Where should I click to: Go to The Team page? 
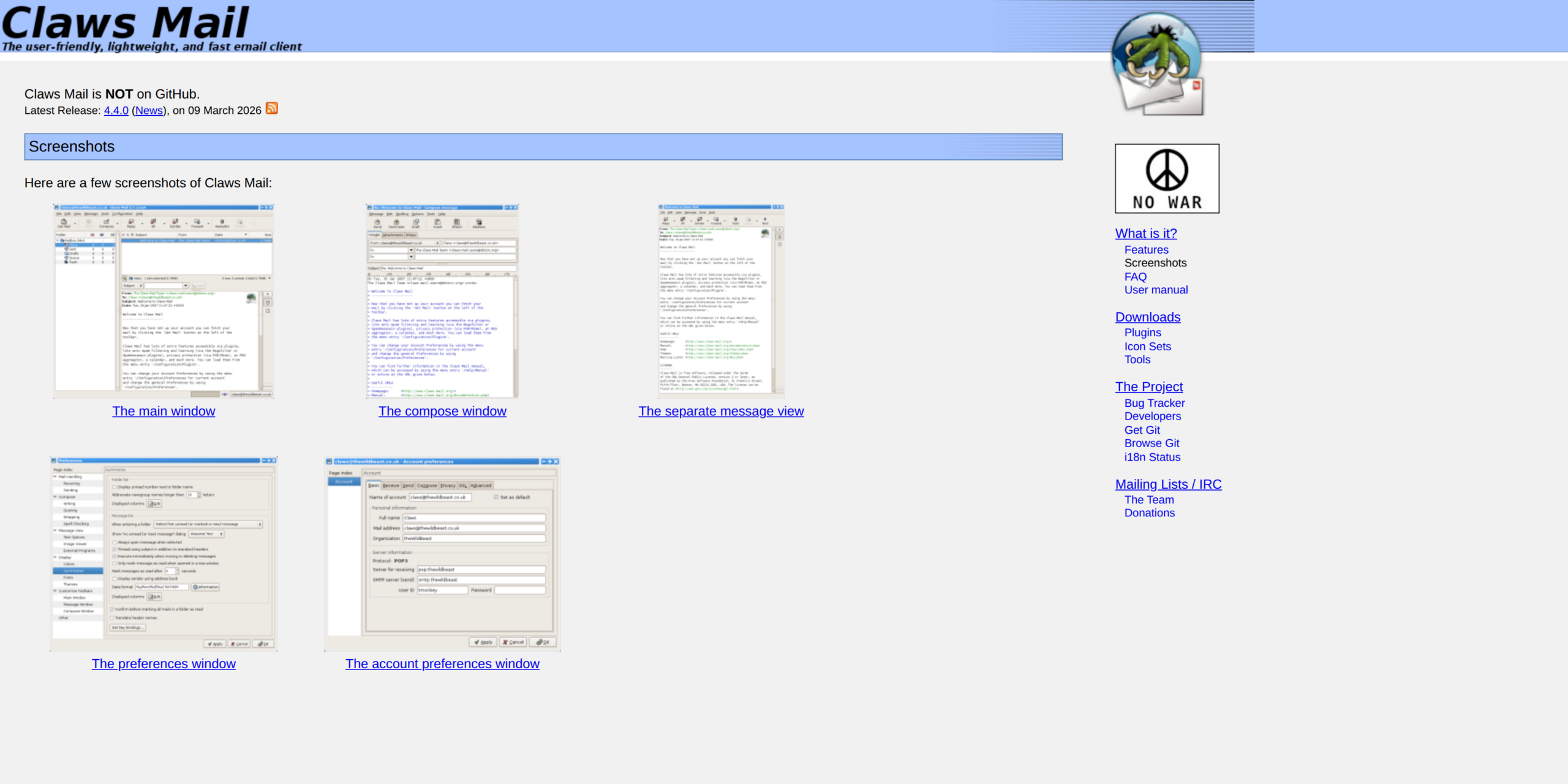coord(1149,500)
